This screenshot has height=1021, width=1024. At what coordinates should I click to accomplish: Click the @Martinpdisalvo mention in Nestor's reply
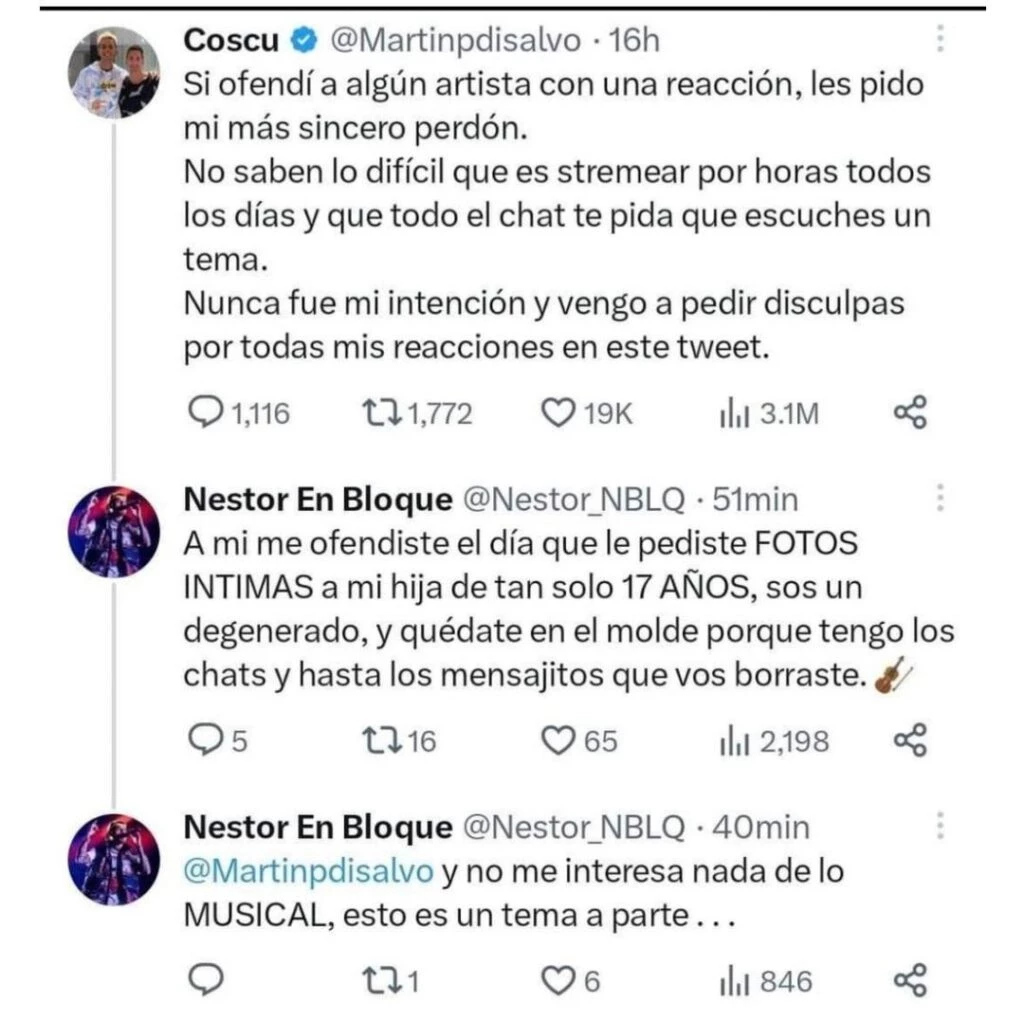pos(309,870)
